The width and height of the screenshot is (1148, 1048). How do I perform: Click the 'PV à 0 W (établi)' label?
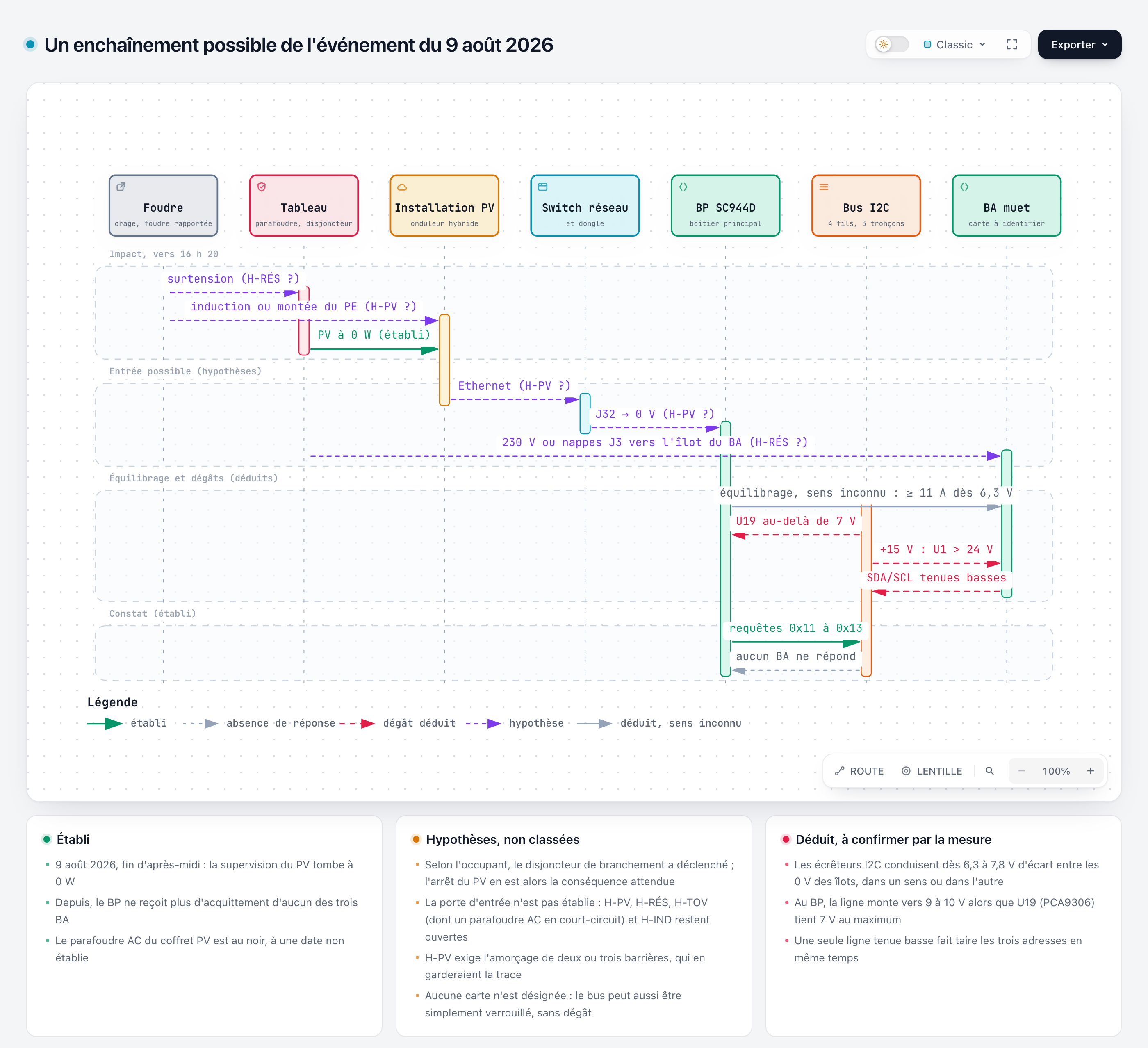tap(374, 335)
